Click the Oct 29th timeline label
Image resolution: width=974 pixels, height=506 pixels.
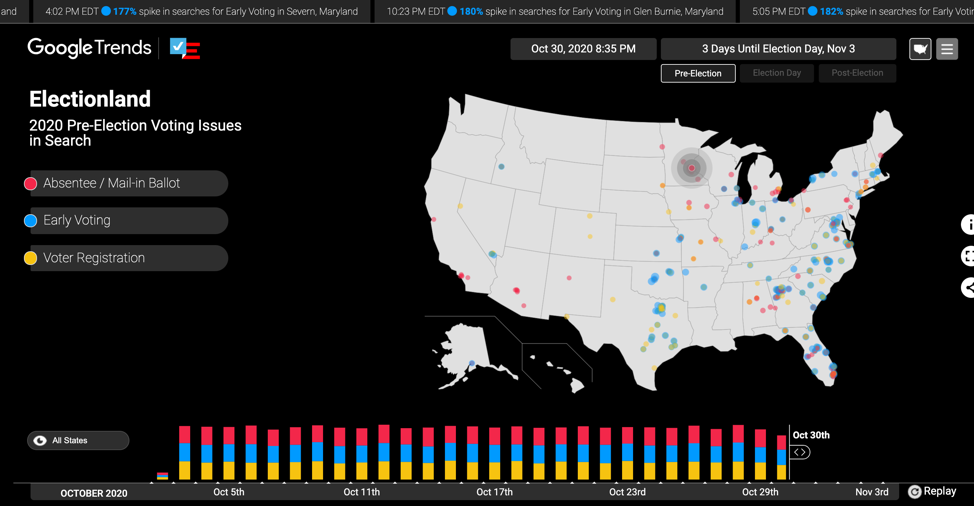click(x=760, y=492)
